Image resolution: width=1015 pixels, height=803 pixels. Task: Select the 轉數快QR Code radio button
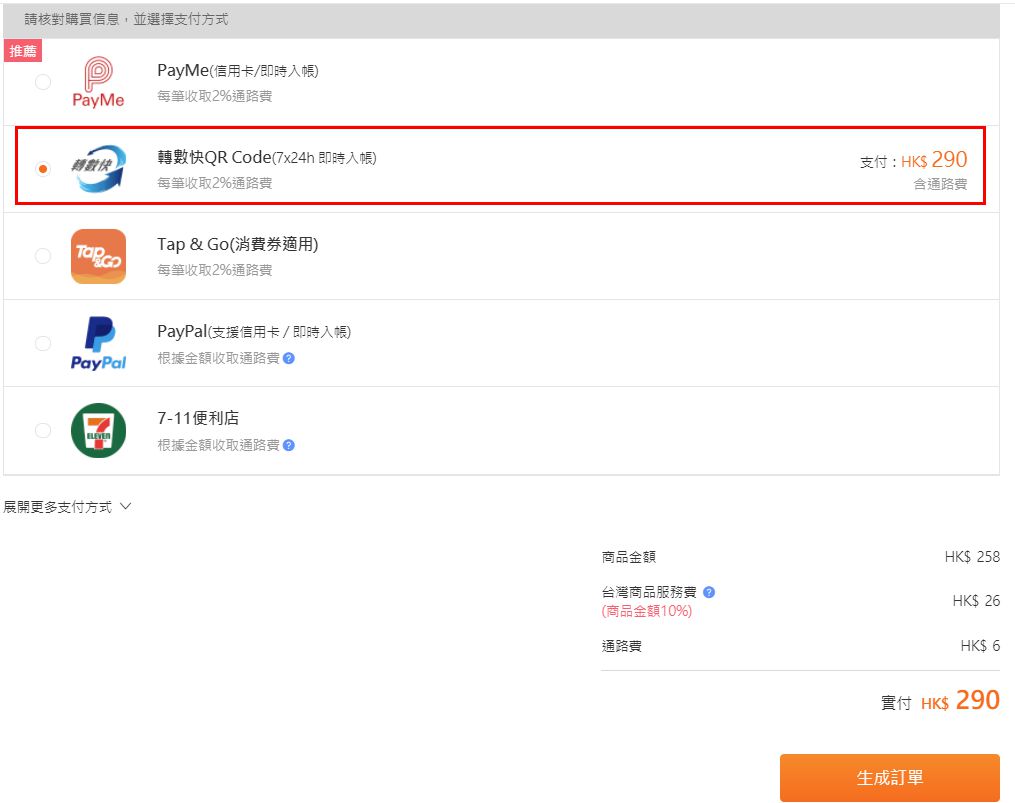[x=43, y=169]
